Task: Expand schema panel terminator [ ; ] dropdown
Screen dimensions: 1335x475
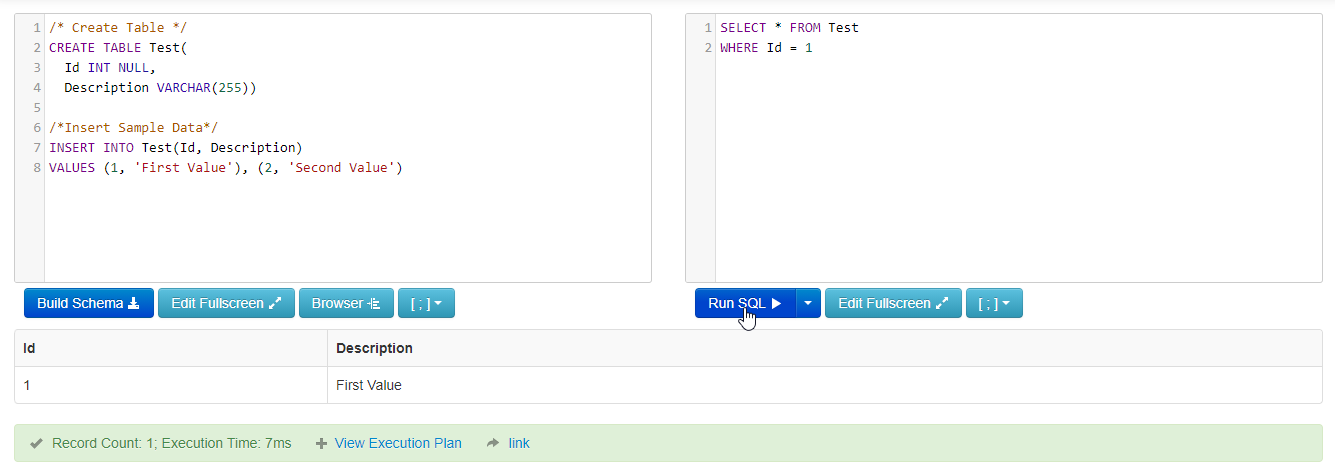Action: tap(426, 303)
